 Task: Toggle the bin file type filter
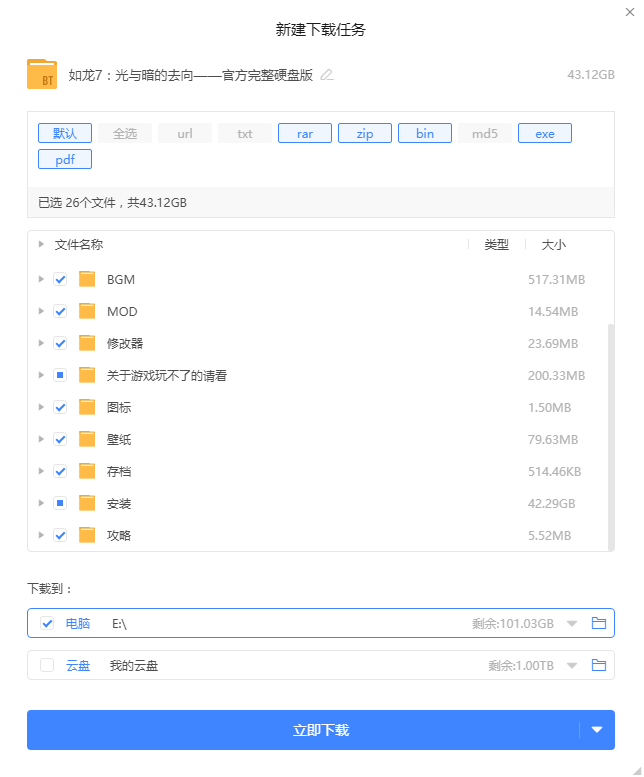point(425,133)
